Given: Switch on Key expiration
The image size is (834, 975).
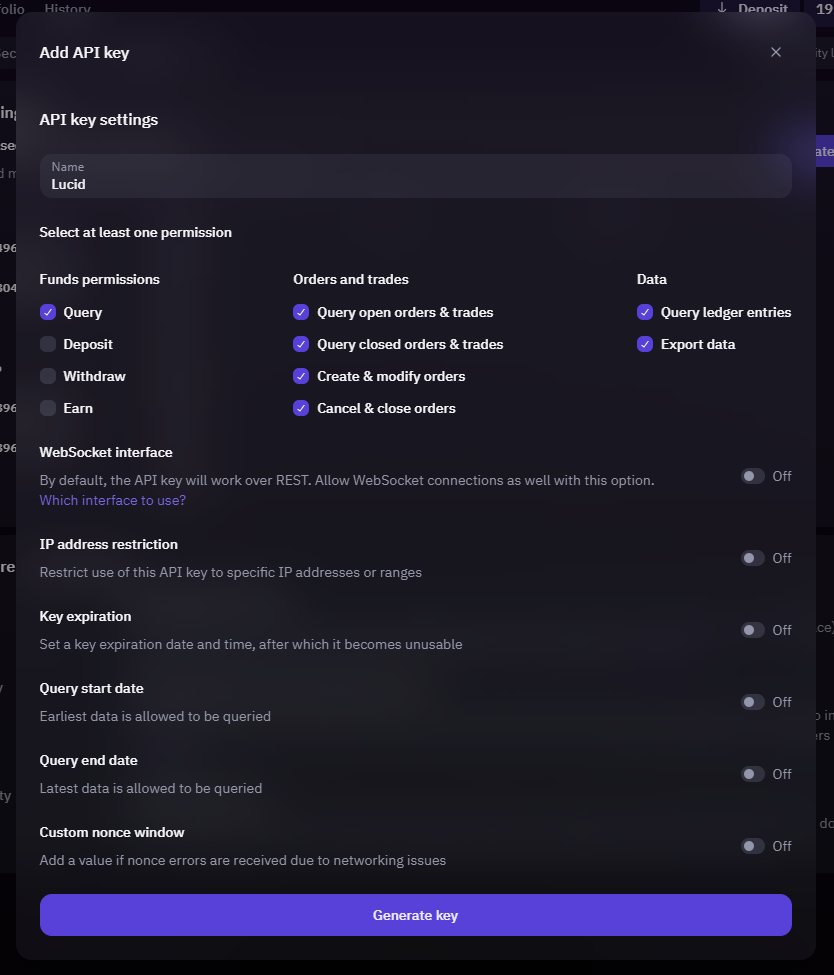Looking at the screenshot, I should point(752,630).
